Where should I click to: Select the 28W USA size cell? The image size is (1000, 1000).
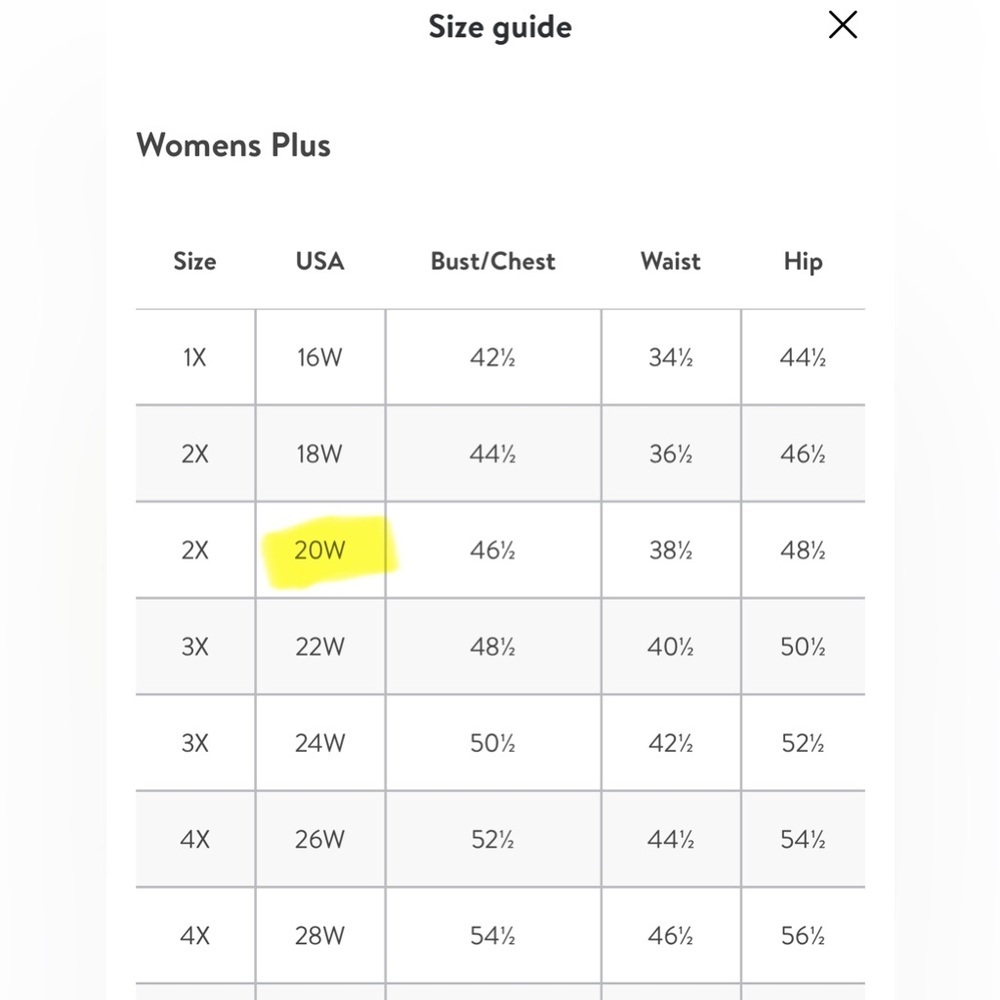point(320,936)
